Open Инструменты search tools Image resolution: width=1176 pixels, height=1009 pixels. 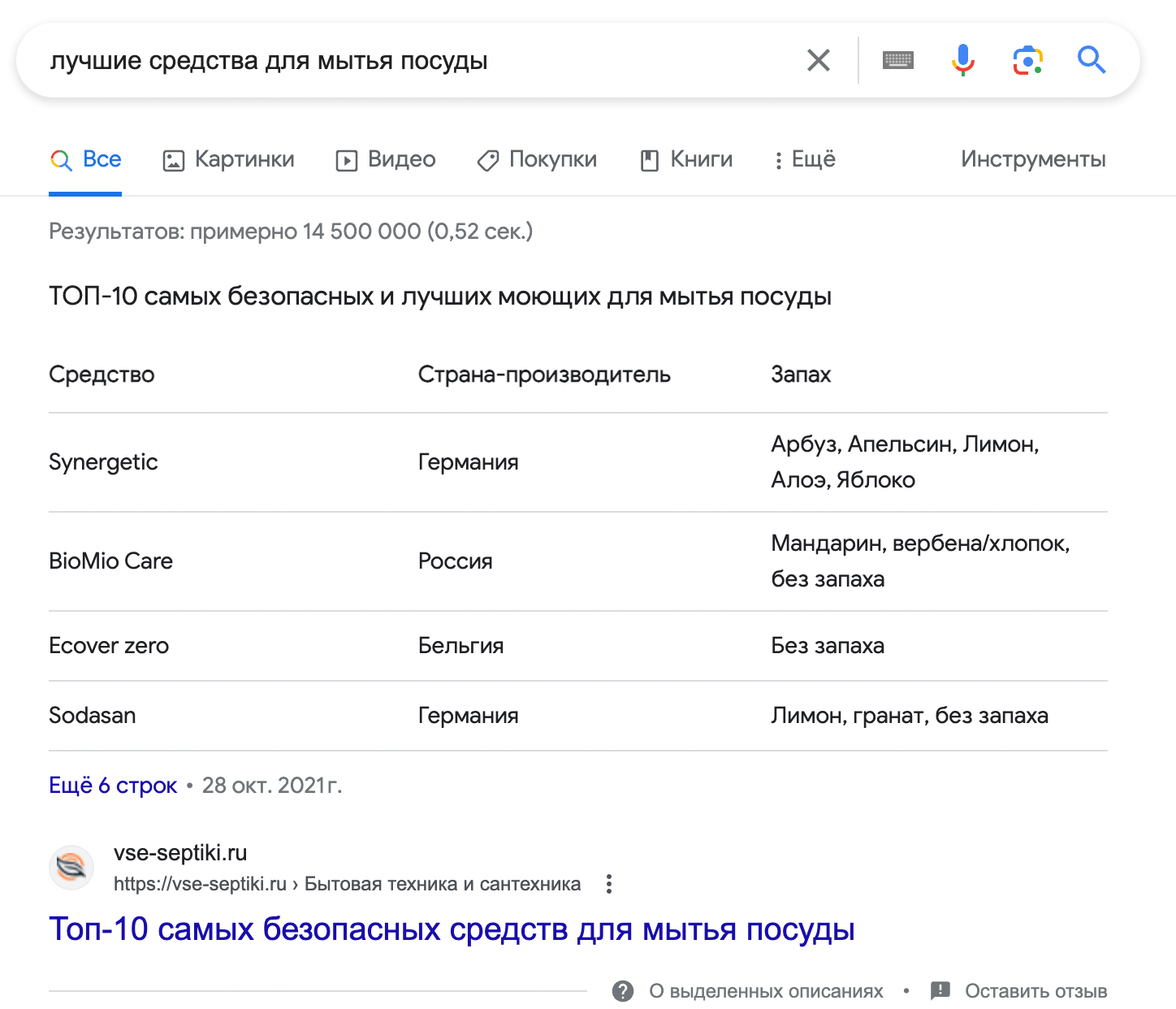pyautogui.click(x=1033, y=159)
